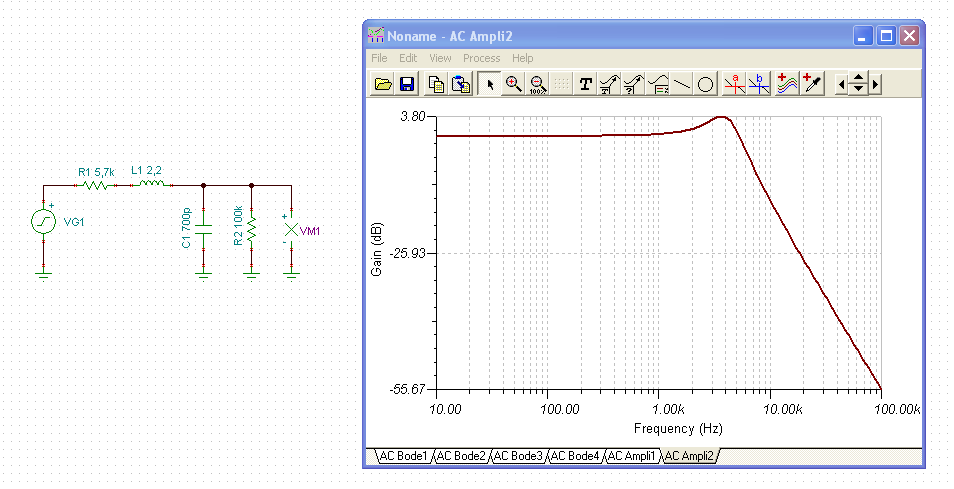Image resolution: width=954 pixels, height=489 pixels.
Task: Minimize the AC Ampli2 diagram window
Action: click(863, 36)
